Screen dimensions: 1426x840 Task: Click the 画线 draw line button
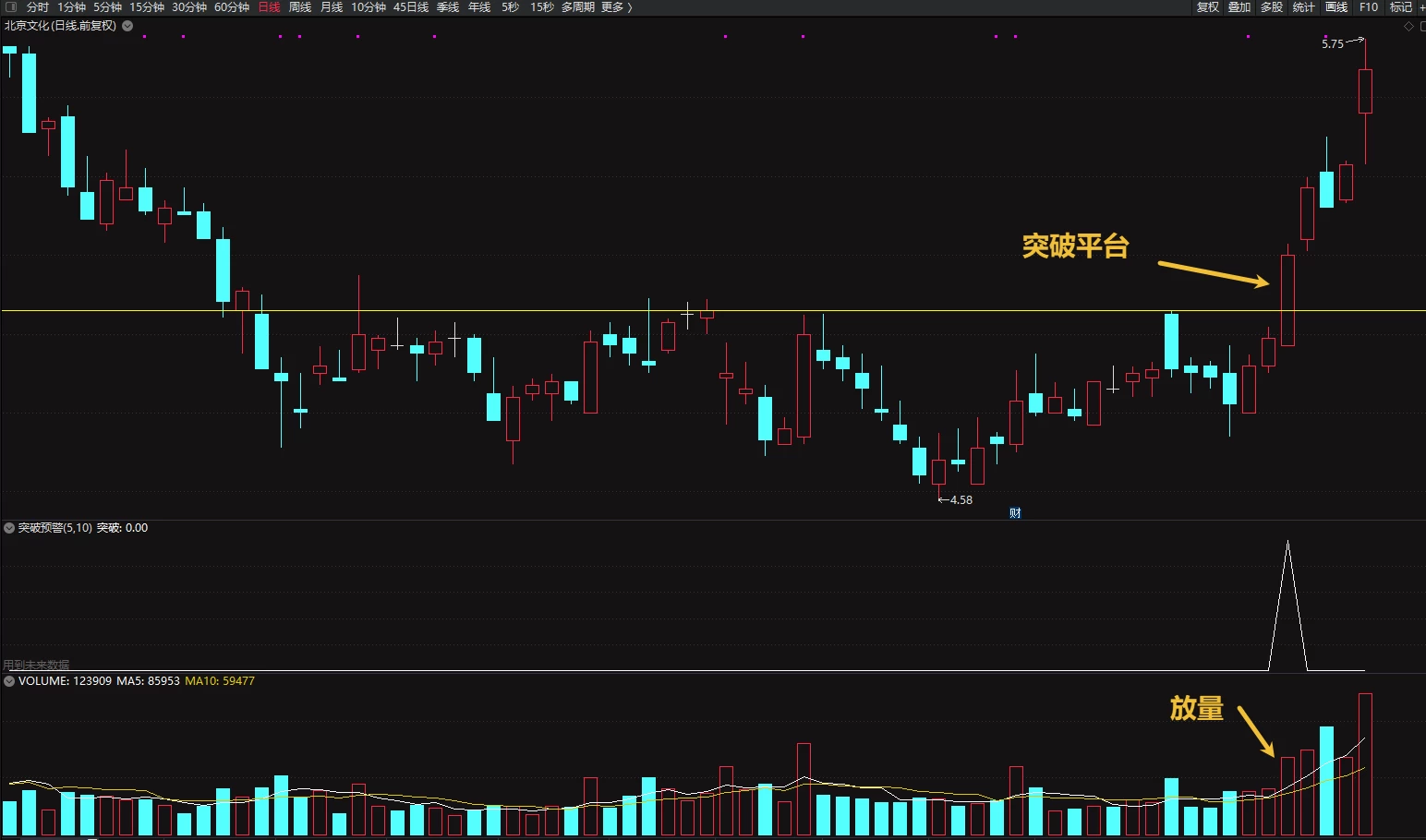coord(1336,6)
